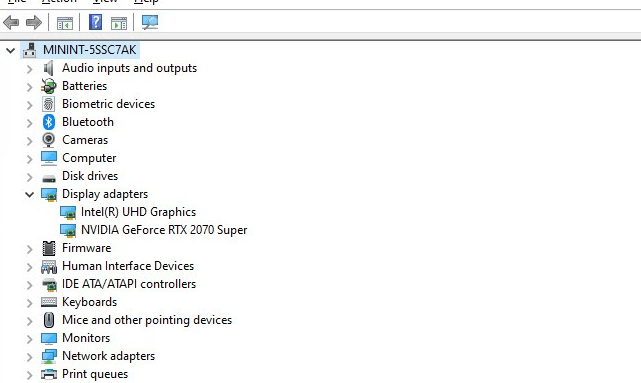641x383 pixels.
Task: Click the MININT-5SSC7AK computer icon
Action: click(29, 50)
